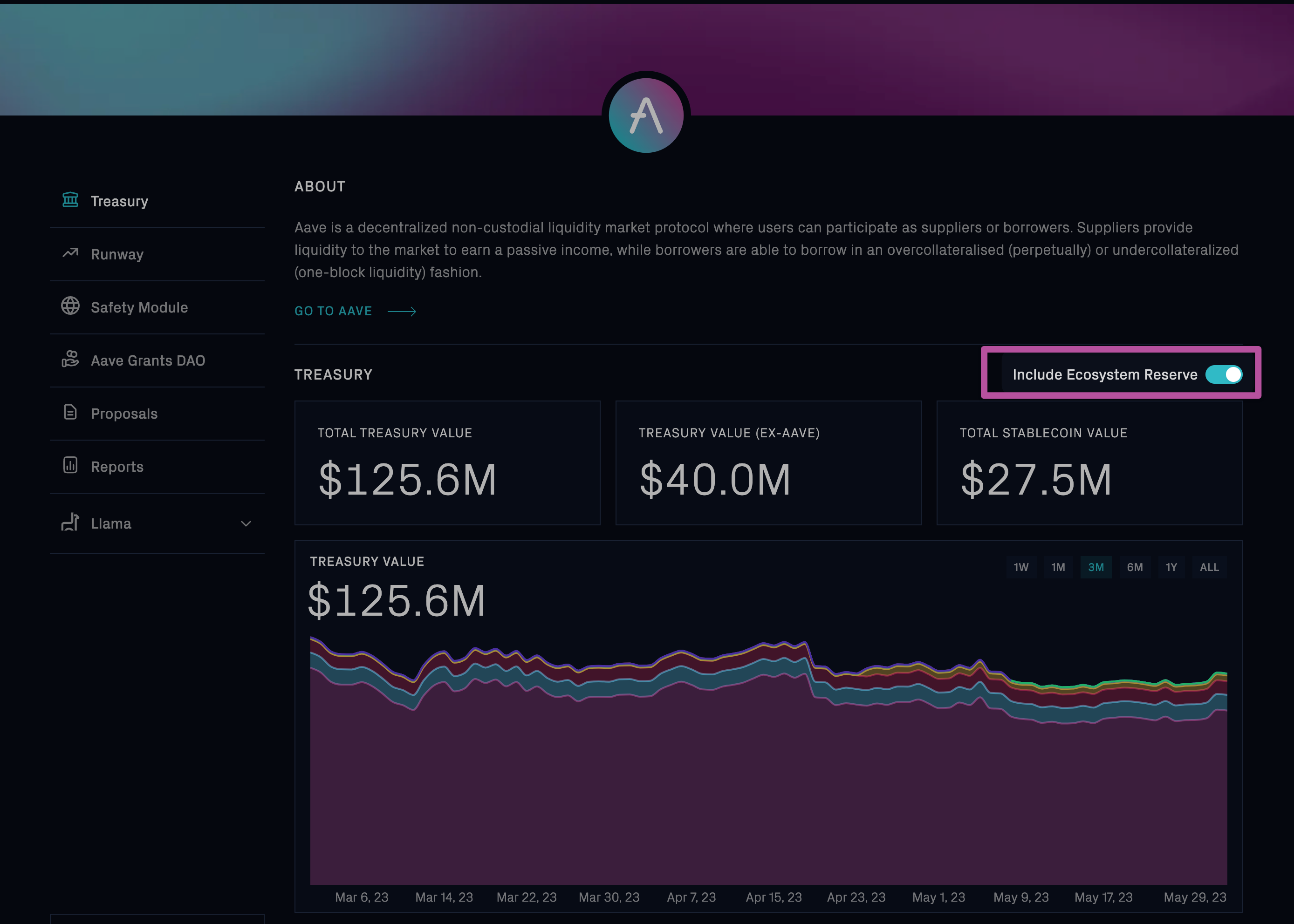Click the $125.6M value above the chart
The height and width of the screenshot is (924, 1294).
(396, 600)
